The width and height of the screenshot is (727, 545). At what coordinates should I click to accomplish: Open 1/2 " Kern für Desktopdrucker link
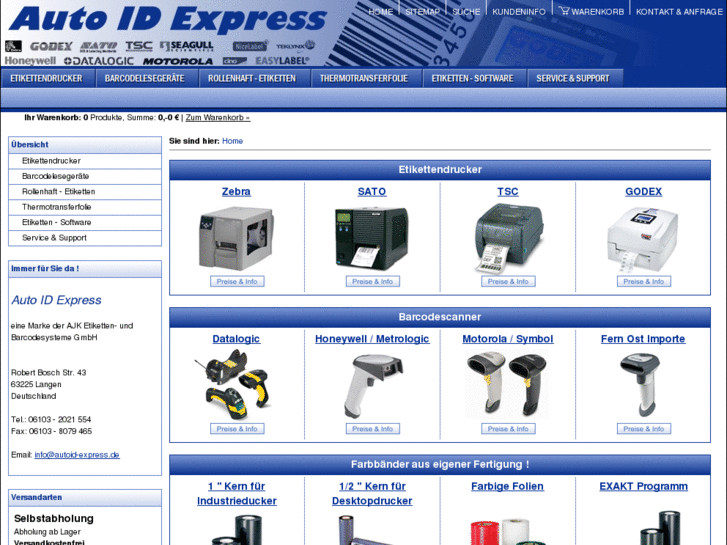pos(372,494)
